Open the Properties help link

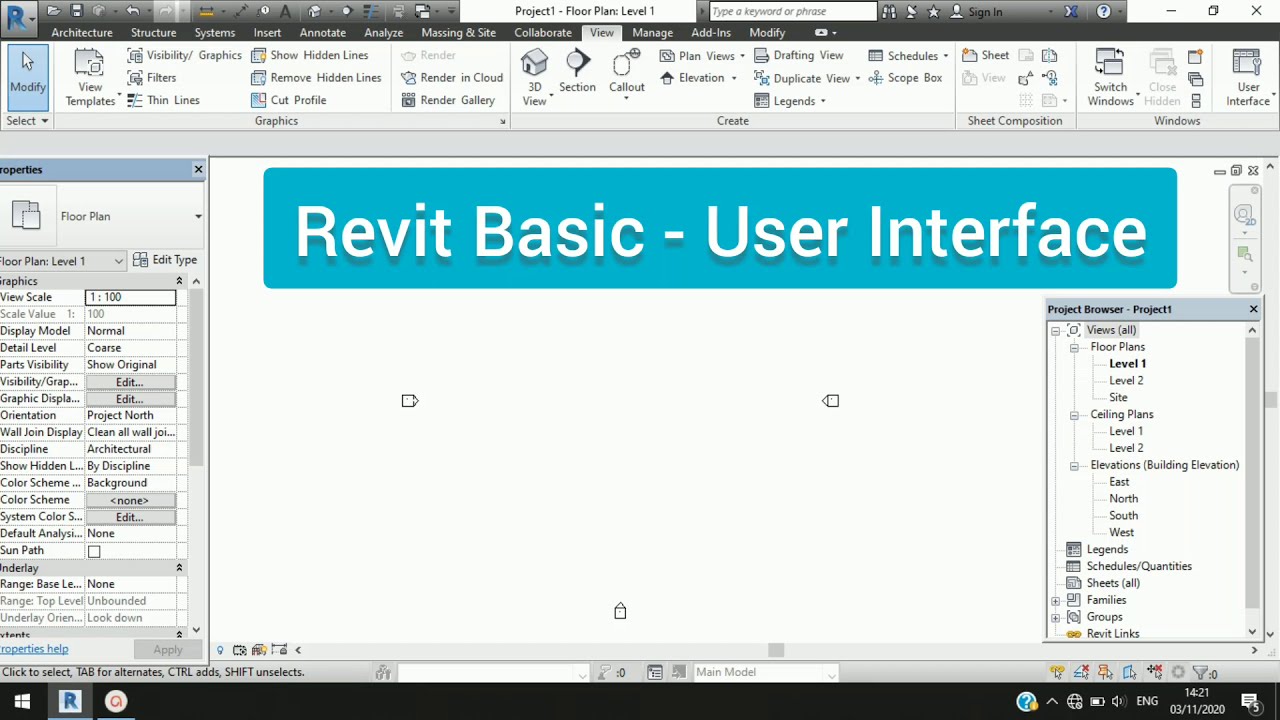34,649
